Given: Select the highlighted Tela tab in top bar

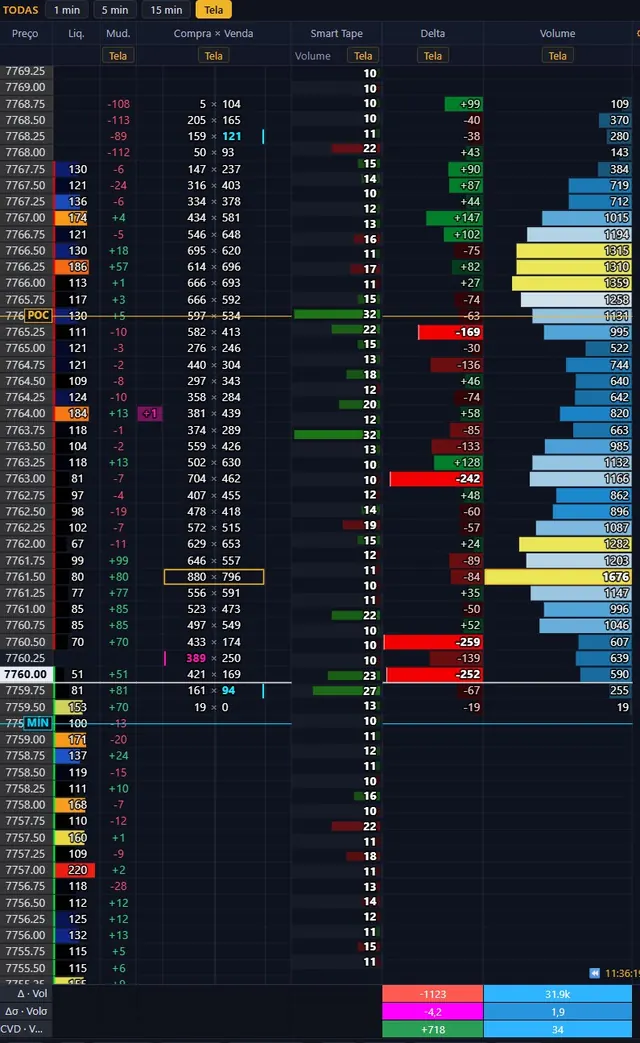Looking at the screenshot, I should click(x=213, y=10).
